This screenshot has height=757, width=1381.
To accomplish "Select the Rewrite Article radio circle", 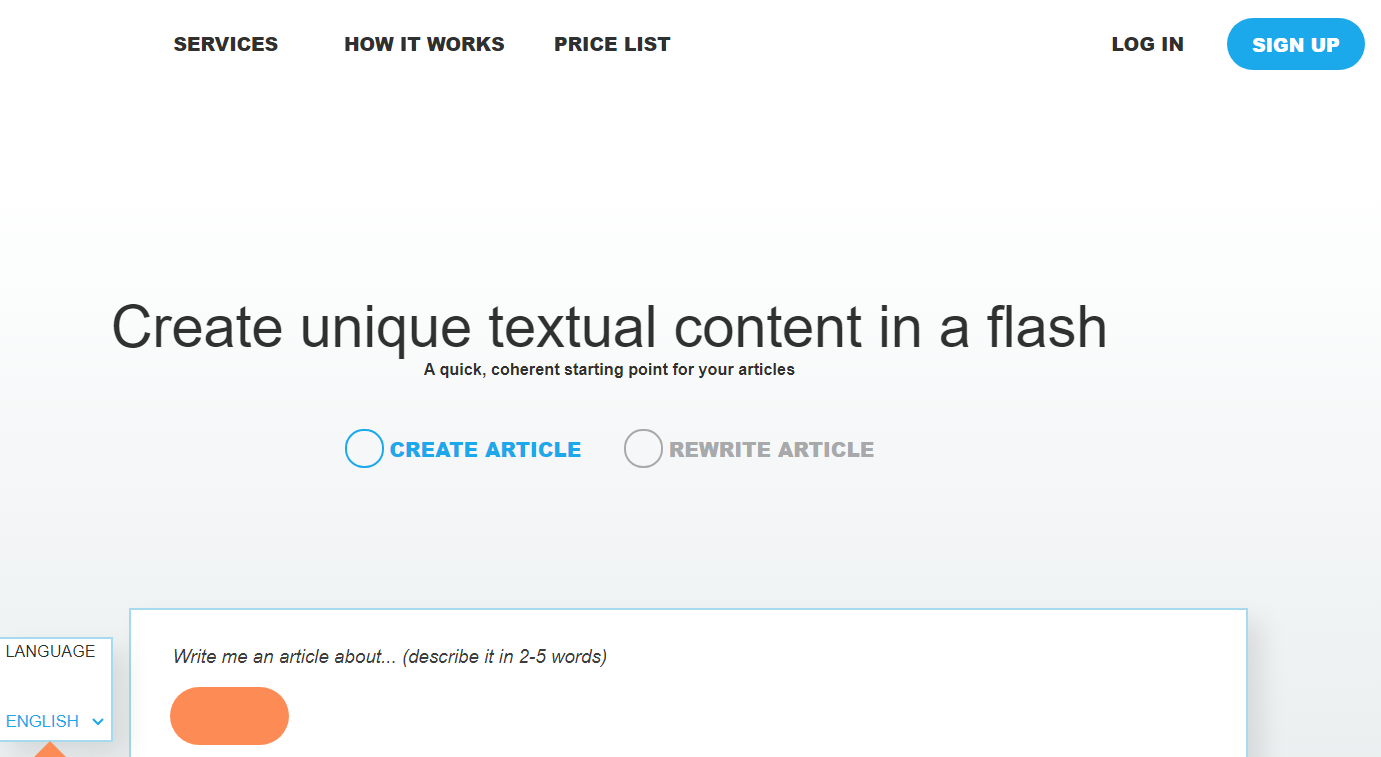I will [x=643, y=449].
